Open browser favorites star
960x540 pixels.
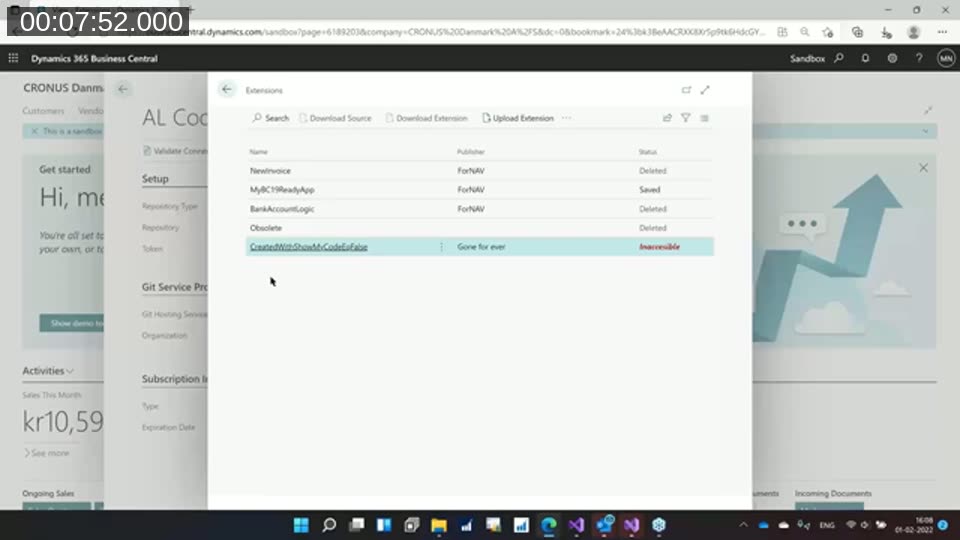tap(828, 32)
